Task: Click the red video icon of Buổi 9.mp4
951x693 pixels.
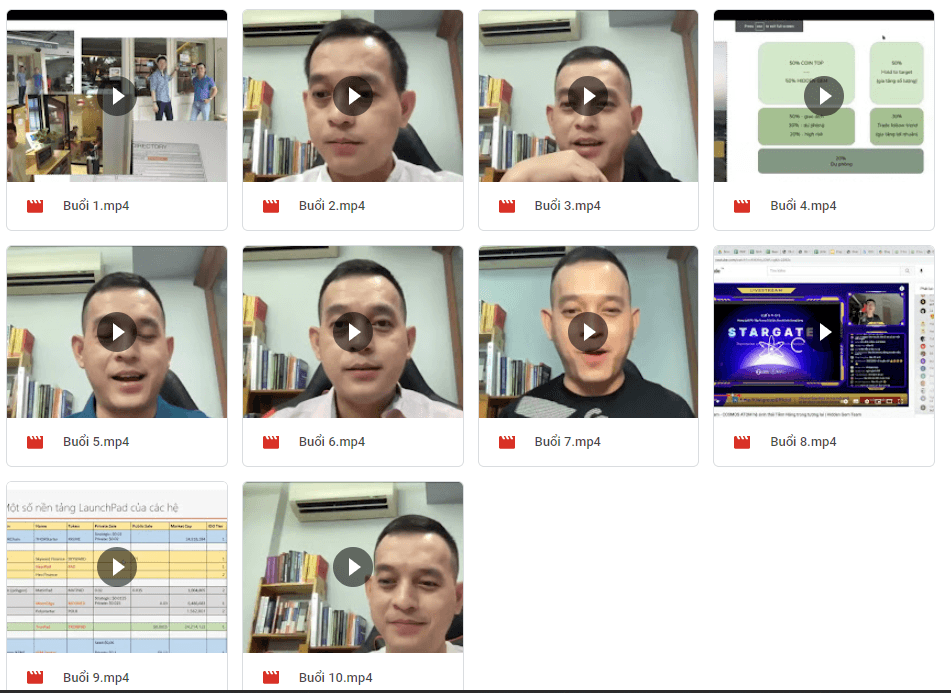Action: pos(35,677)
